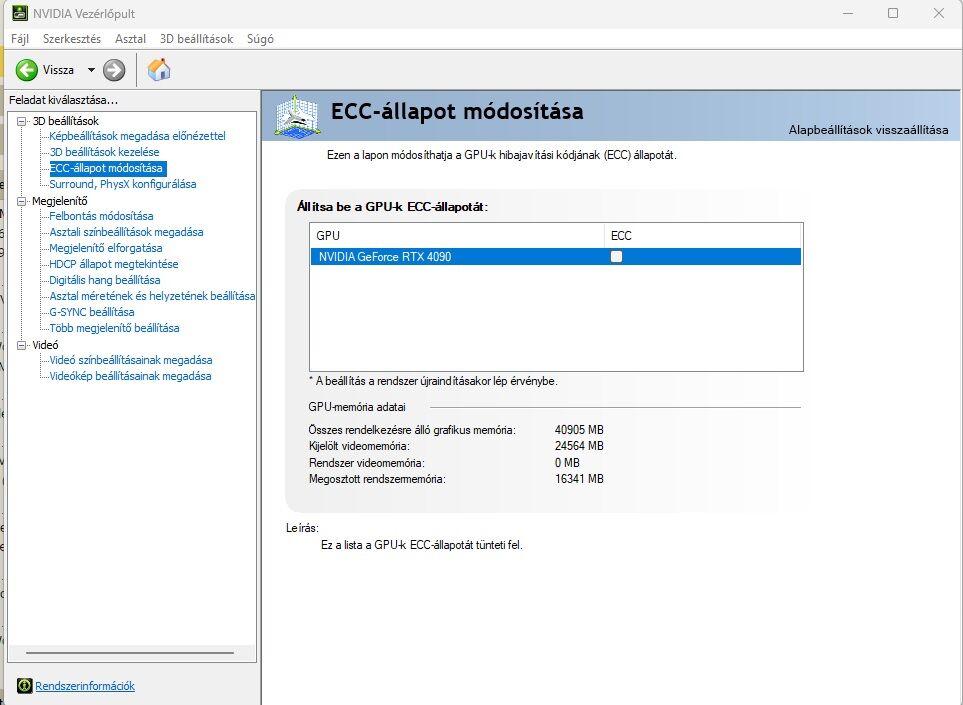
Task: Select ECC-állapot módosítása tree item
Action: pos(106,168)
